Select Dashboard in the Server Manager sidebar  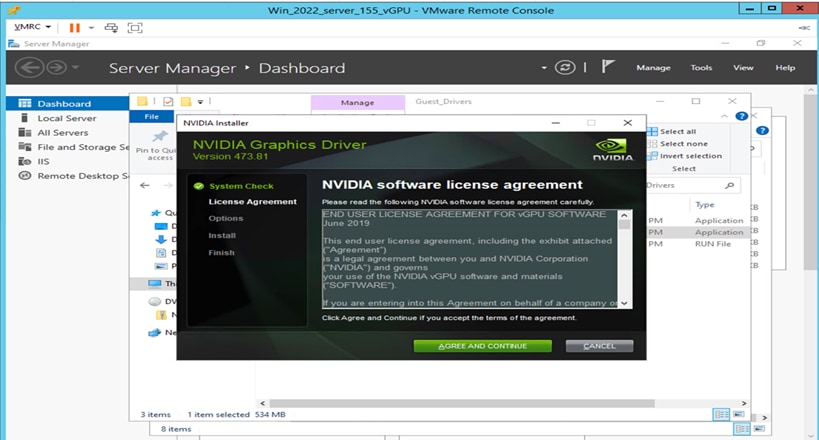[67, 103]
